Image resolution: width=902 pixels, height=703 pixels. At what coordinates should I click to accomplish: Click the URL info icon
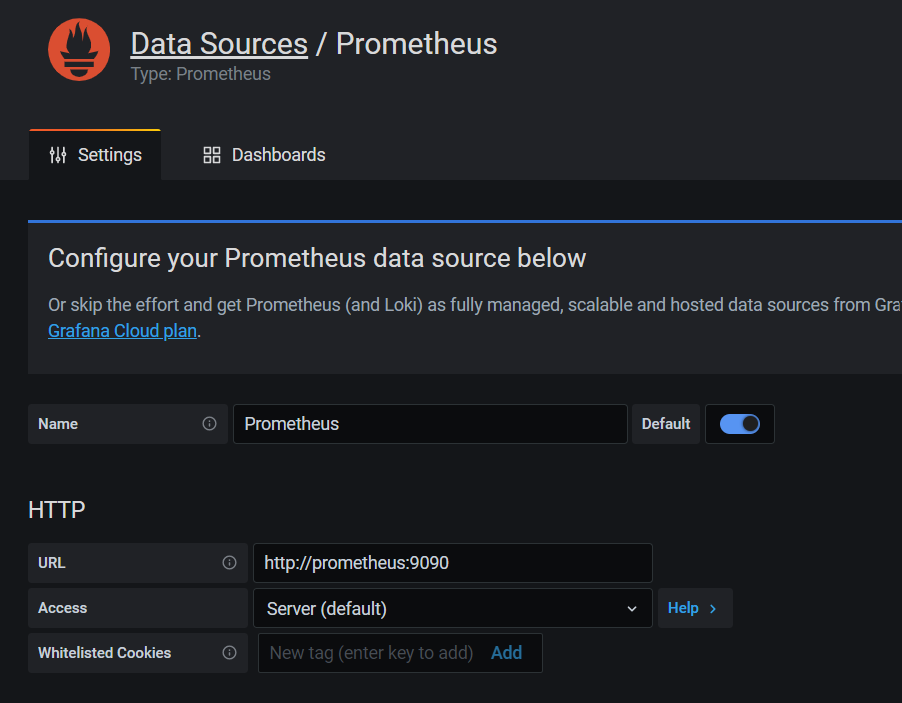229,563
